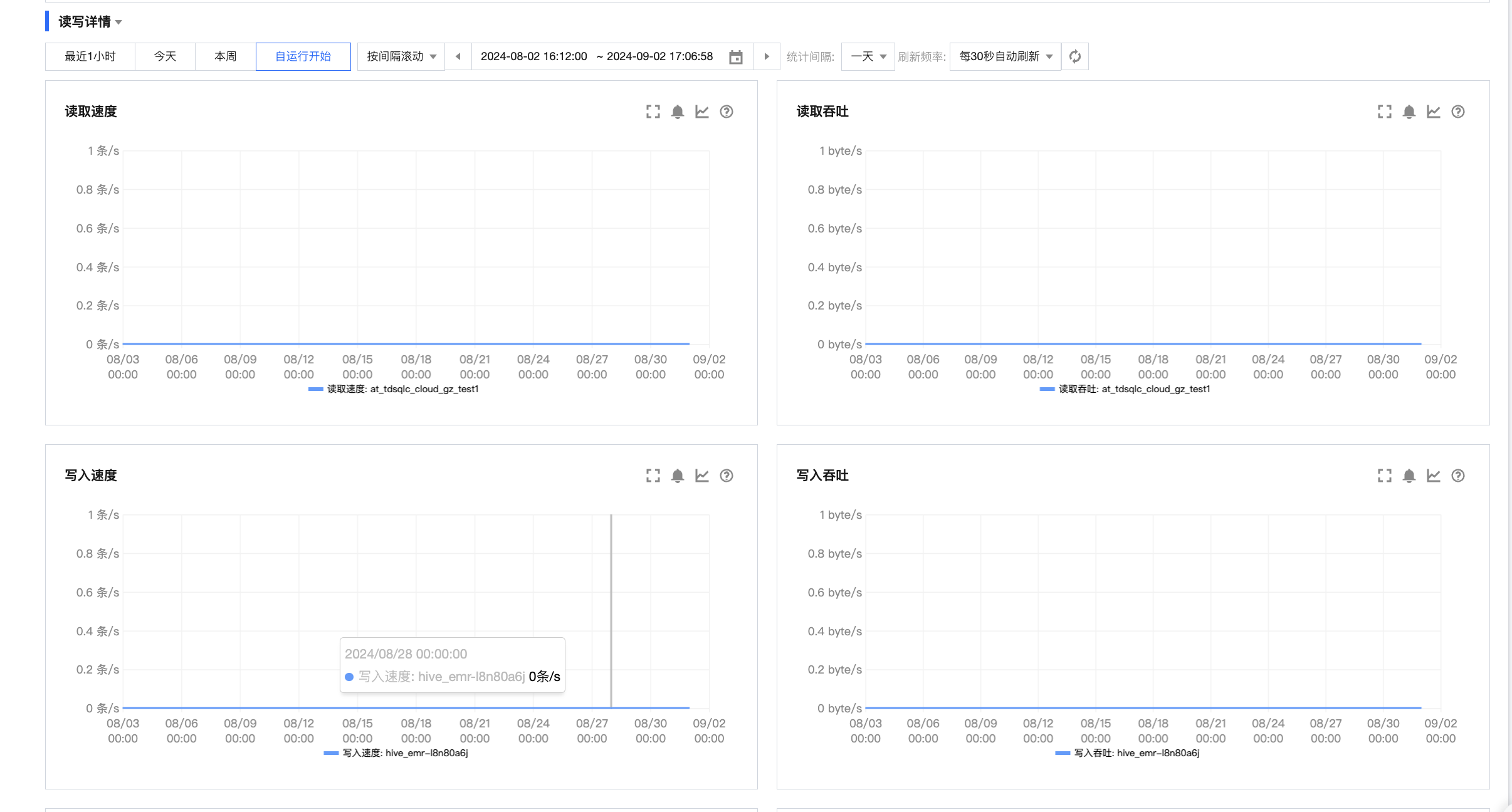
Task: Click help icon in 写入吞吐 panel
Action: 1457,476
